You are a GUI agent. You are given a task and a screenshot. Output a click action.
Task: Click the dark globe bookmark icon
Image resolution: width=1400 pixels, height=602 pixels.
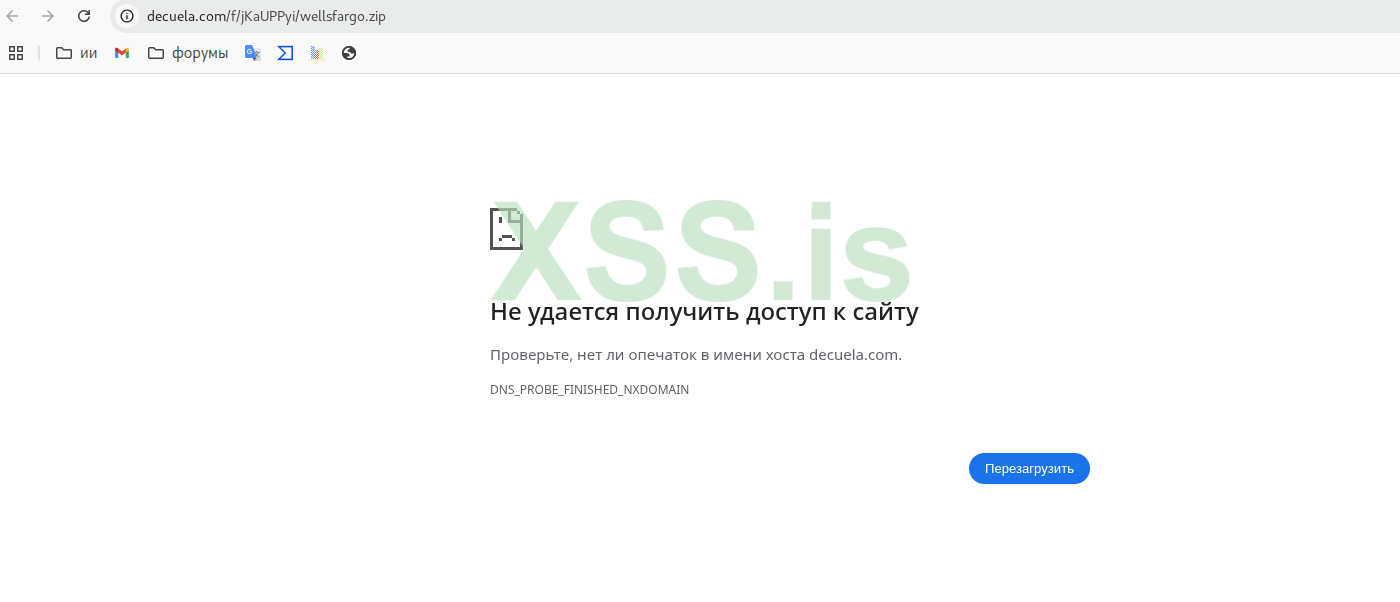[x=348, y=53]
